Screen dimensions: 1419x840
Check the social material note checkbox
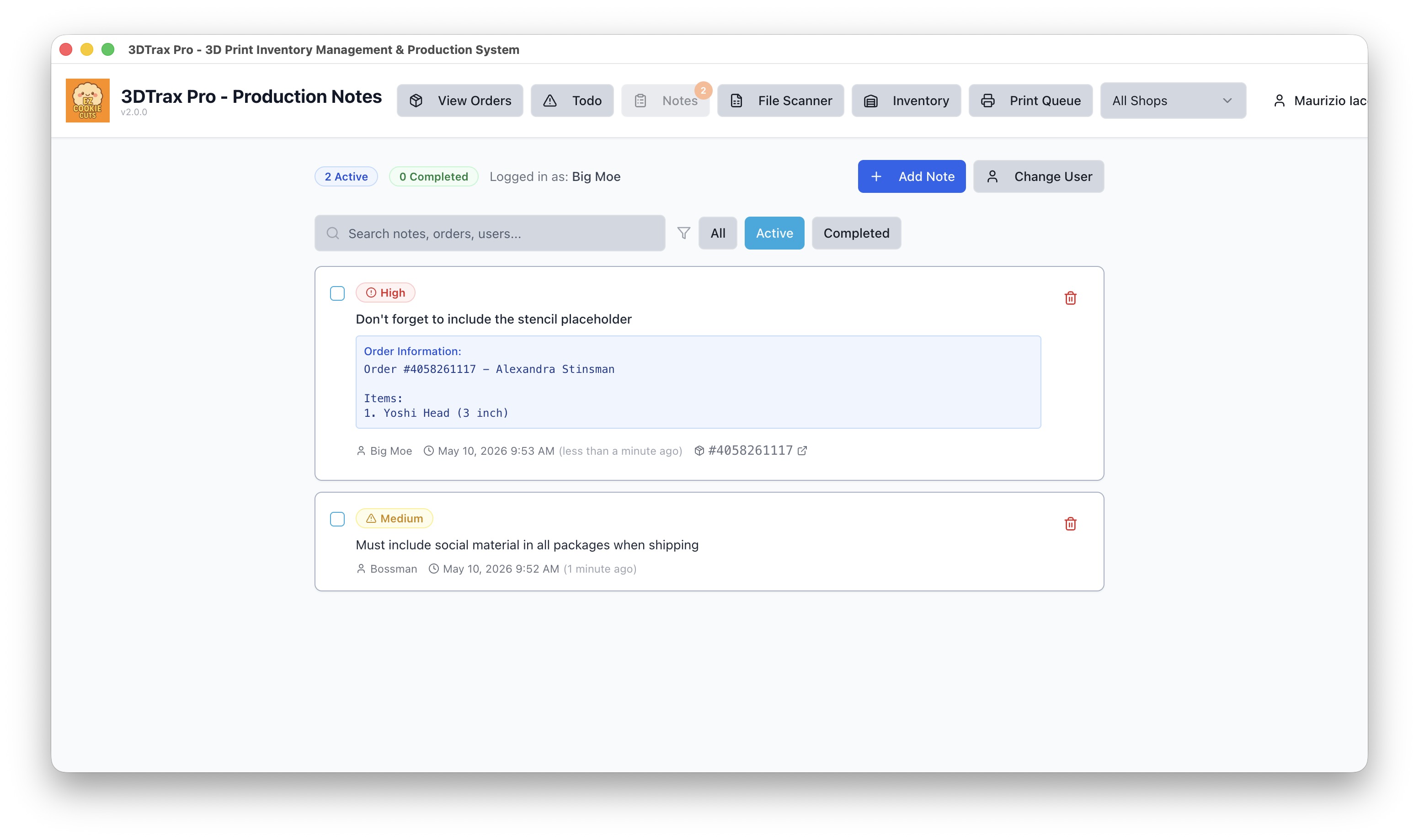(337, 519)
